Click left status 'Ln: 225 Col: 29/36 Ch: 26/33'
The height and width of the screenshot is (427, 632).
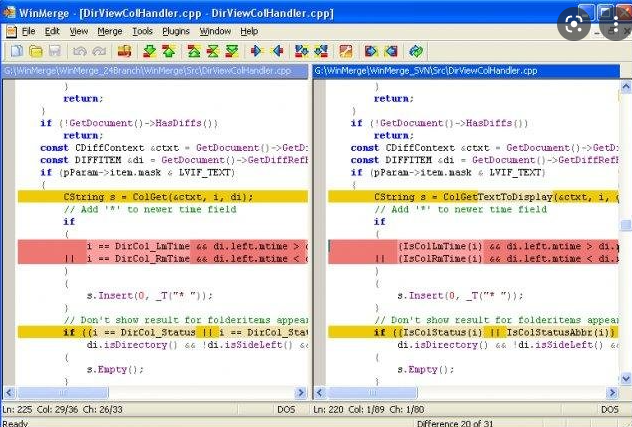coord(62,410)
